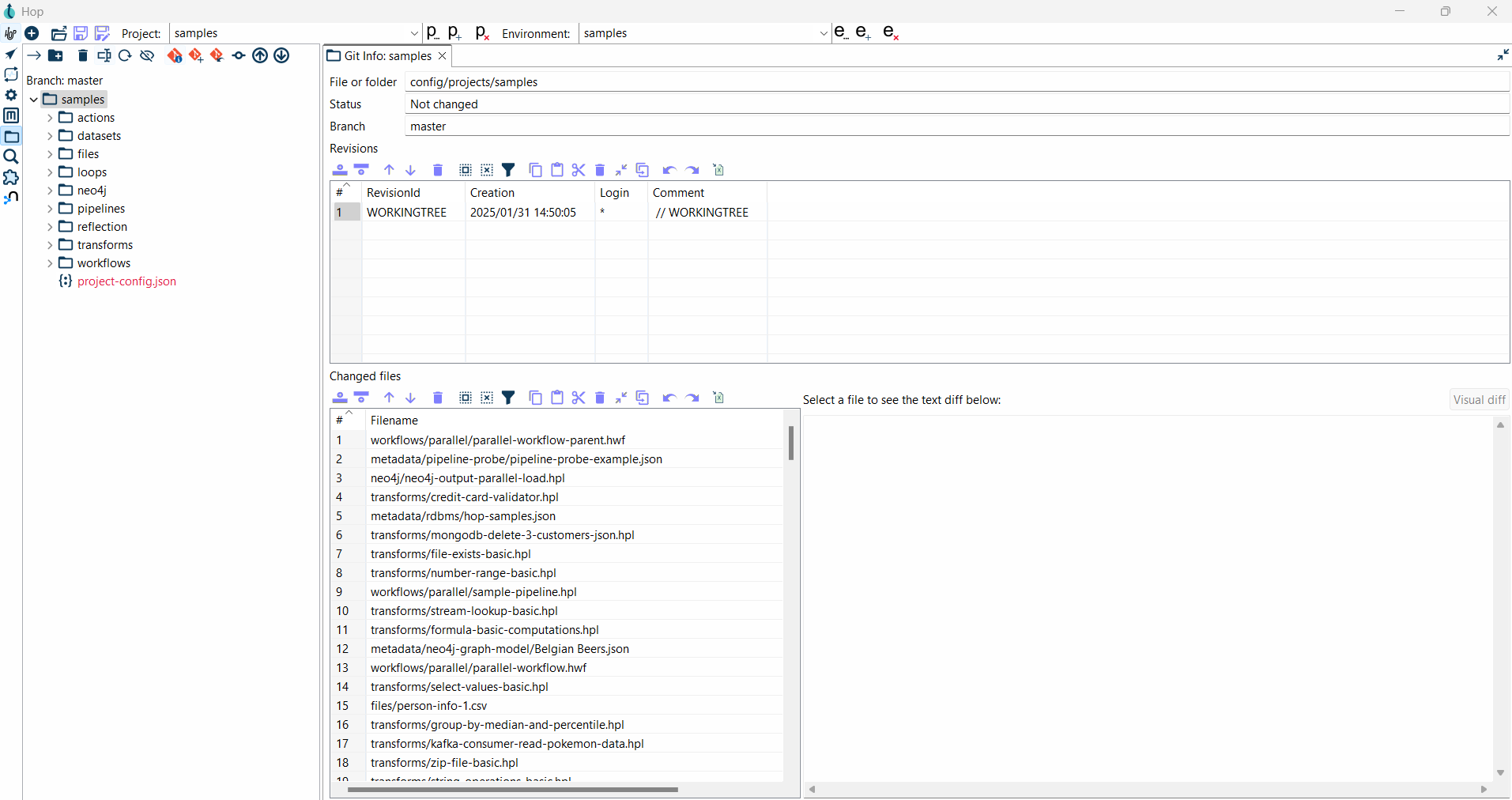Open the Project dropdown

tap(414, 33)
